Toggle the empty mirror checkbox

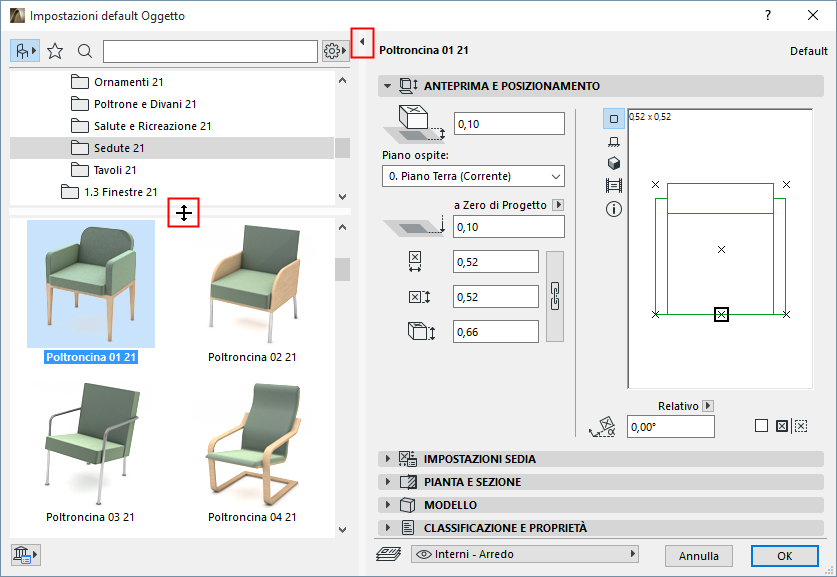point(761,425)
